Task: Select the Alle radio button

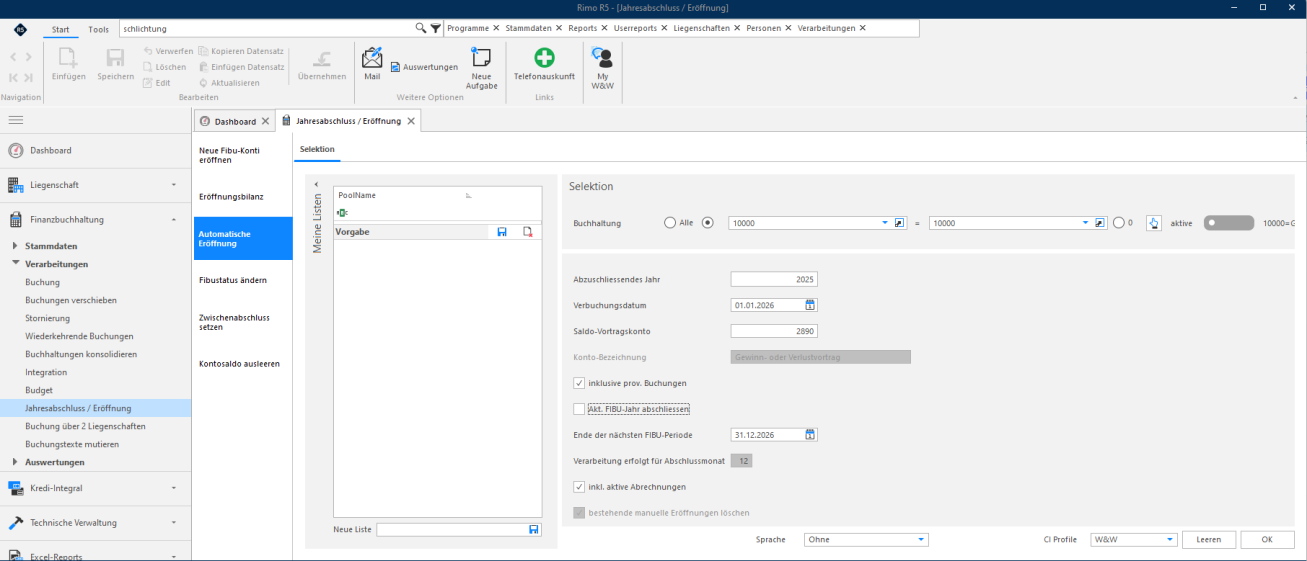Action: click(670, 223)
